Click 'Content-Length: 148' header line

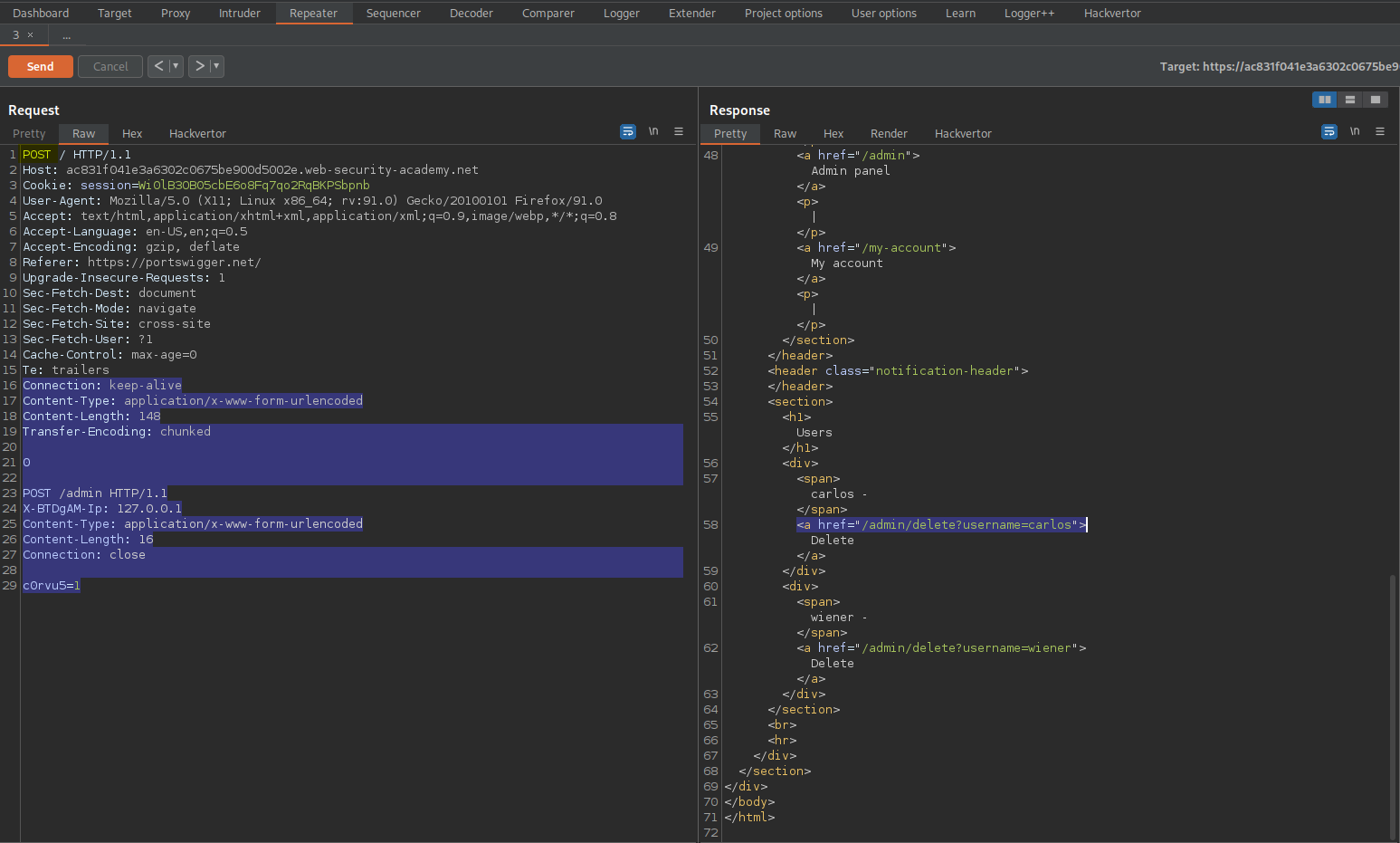[x=91, y=416]
